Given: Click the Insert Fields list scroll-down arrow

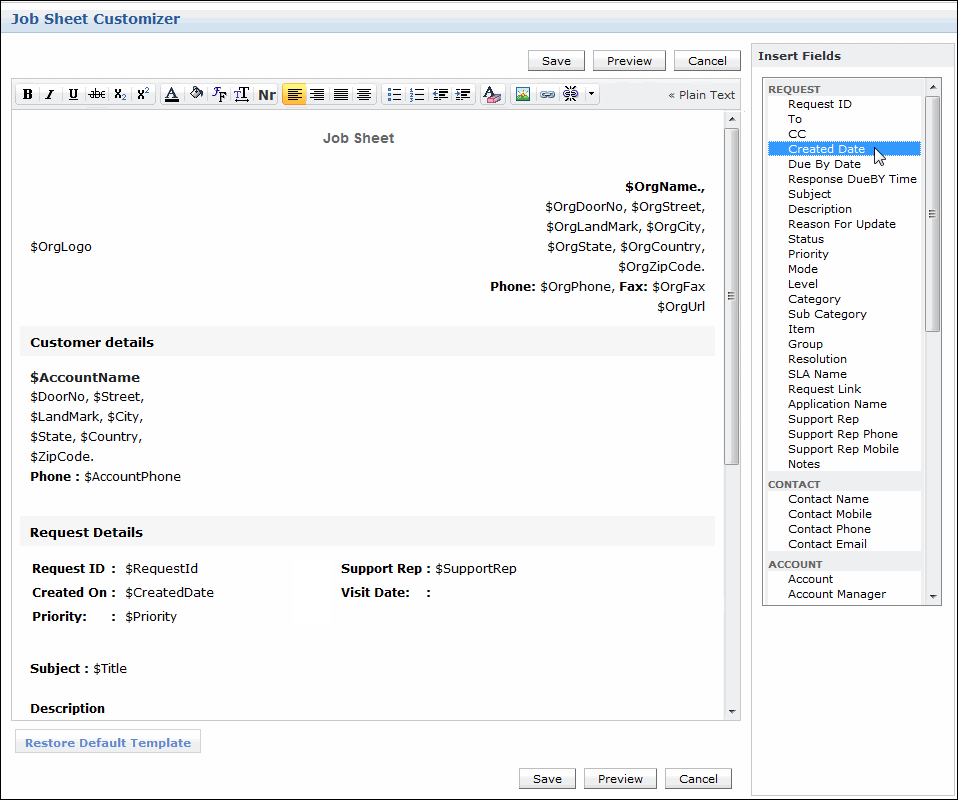Looking at the screenshot, I should (x=933, y=596).
